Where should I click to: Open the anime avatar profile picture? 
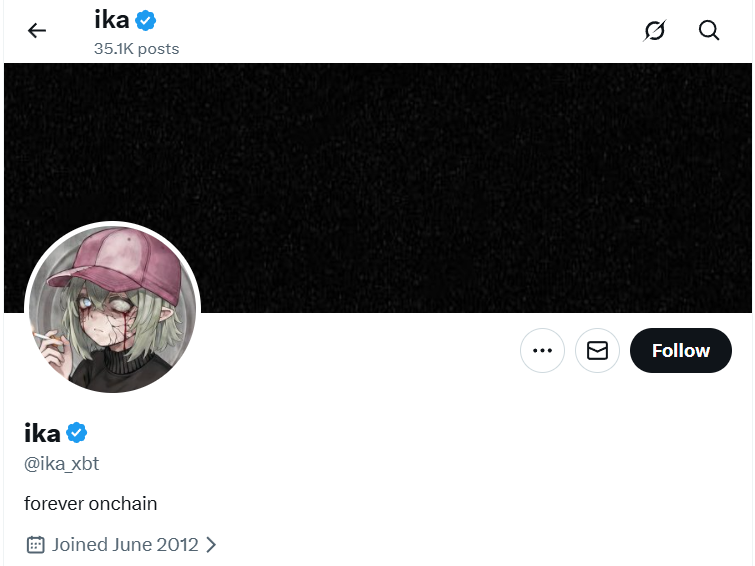pos(112,309)
